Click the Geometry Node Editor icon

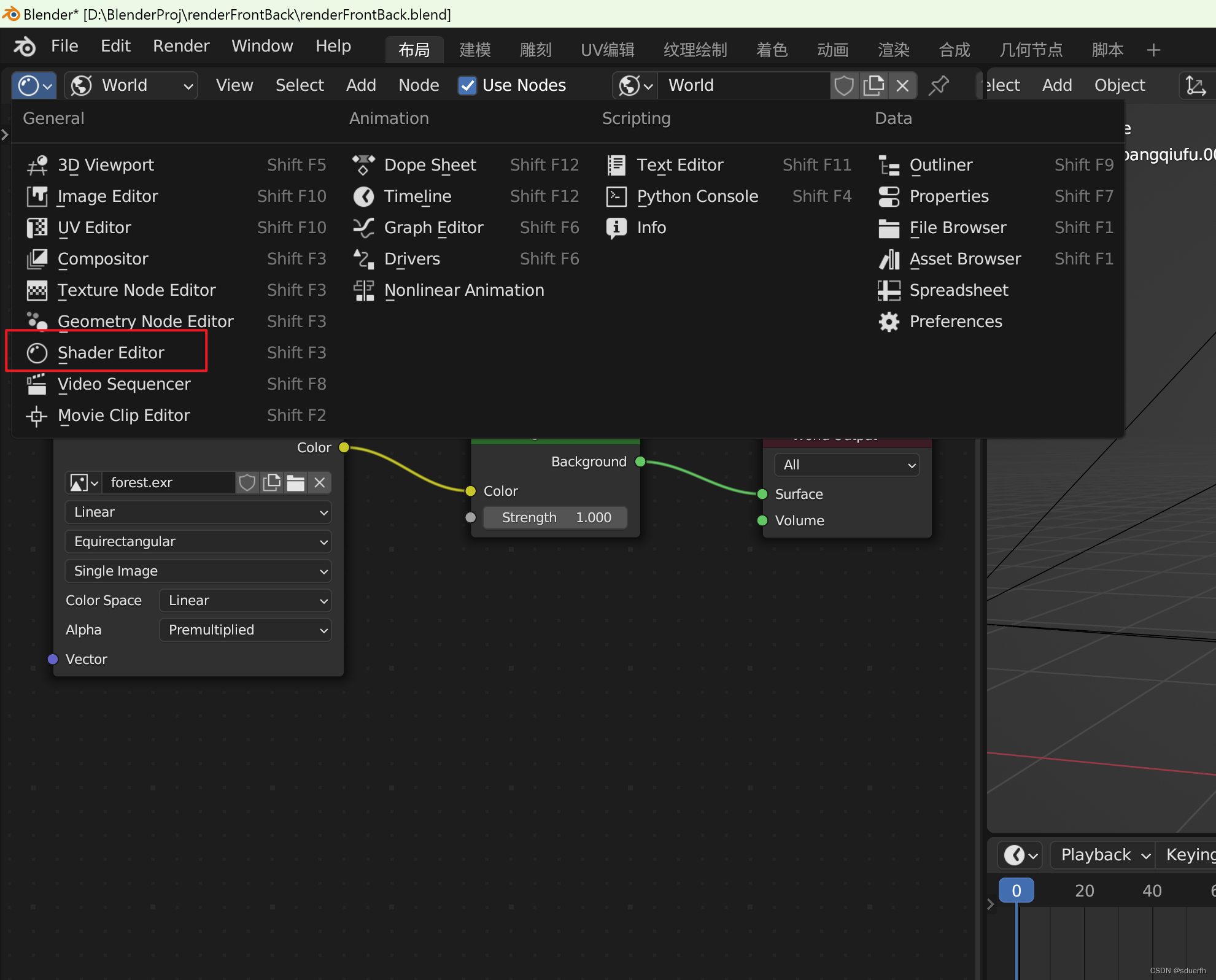click(37, 321)
